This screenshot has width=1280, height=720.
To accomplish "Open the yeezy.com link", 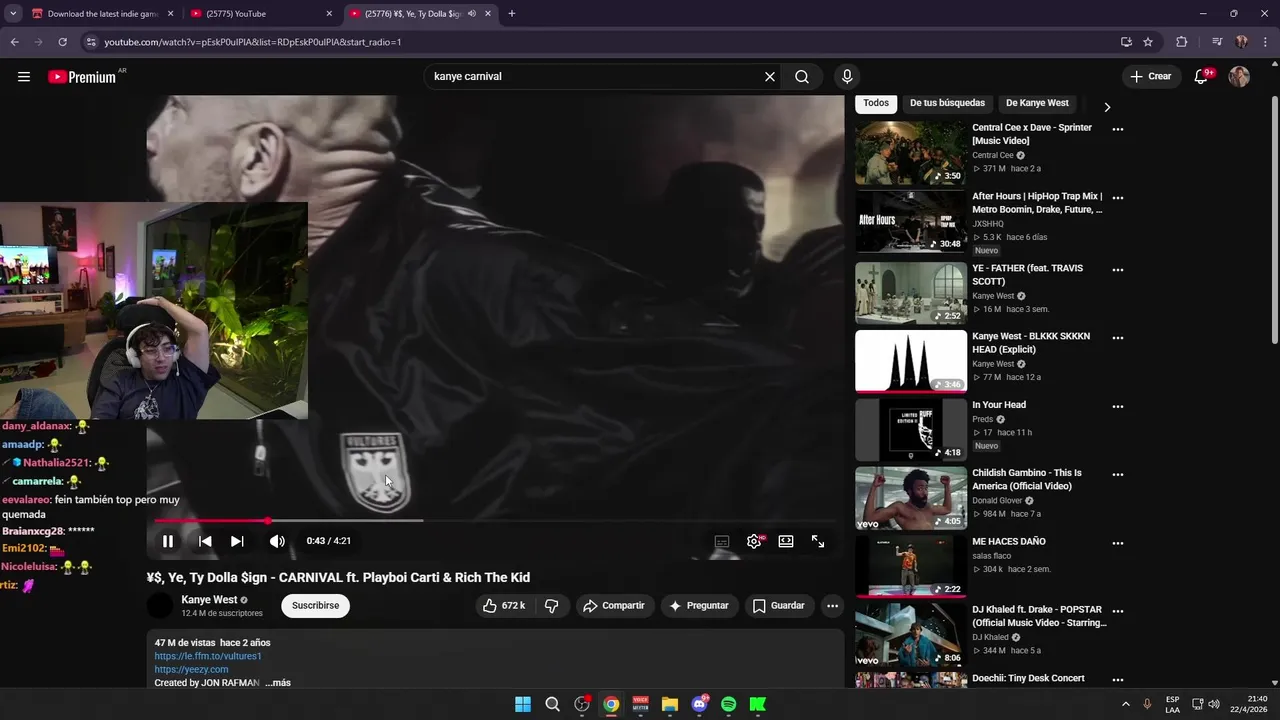I will 191,669.
